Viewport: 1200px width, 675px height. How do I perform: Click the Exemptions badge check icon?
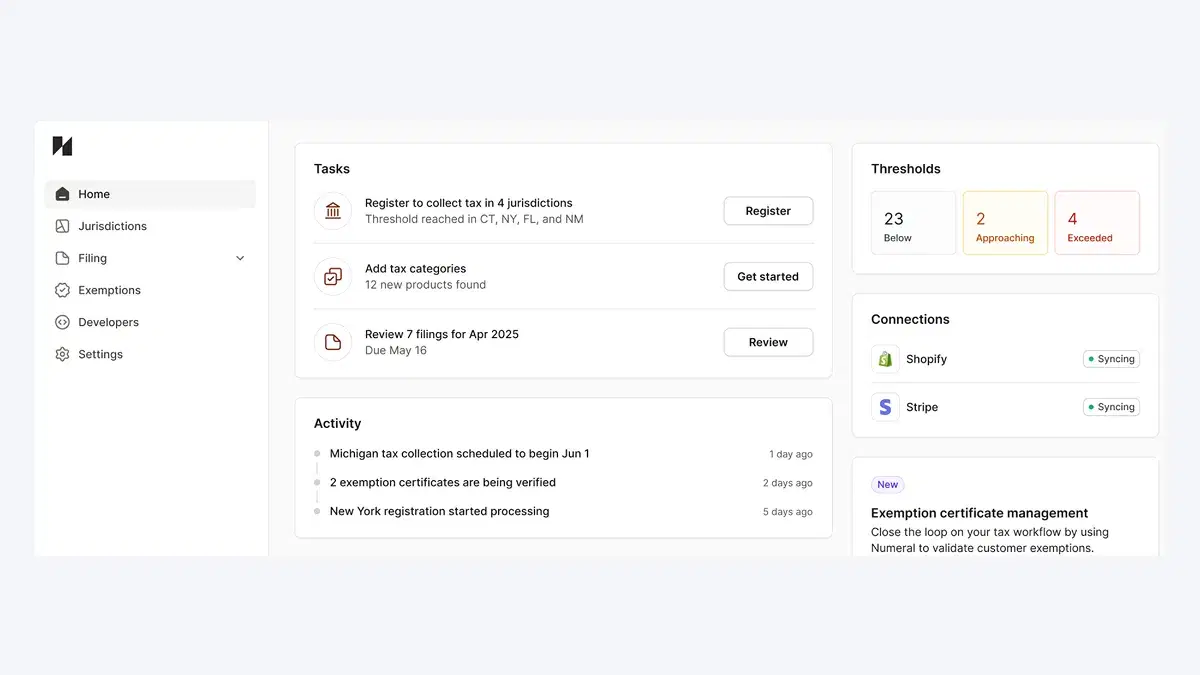click(x=62, y=290)
